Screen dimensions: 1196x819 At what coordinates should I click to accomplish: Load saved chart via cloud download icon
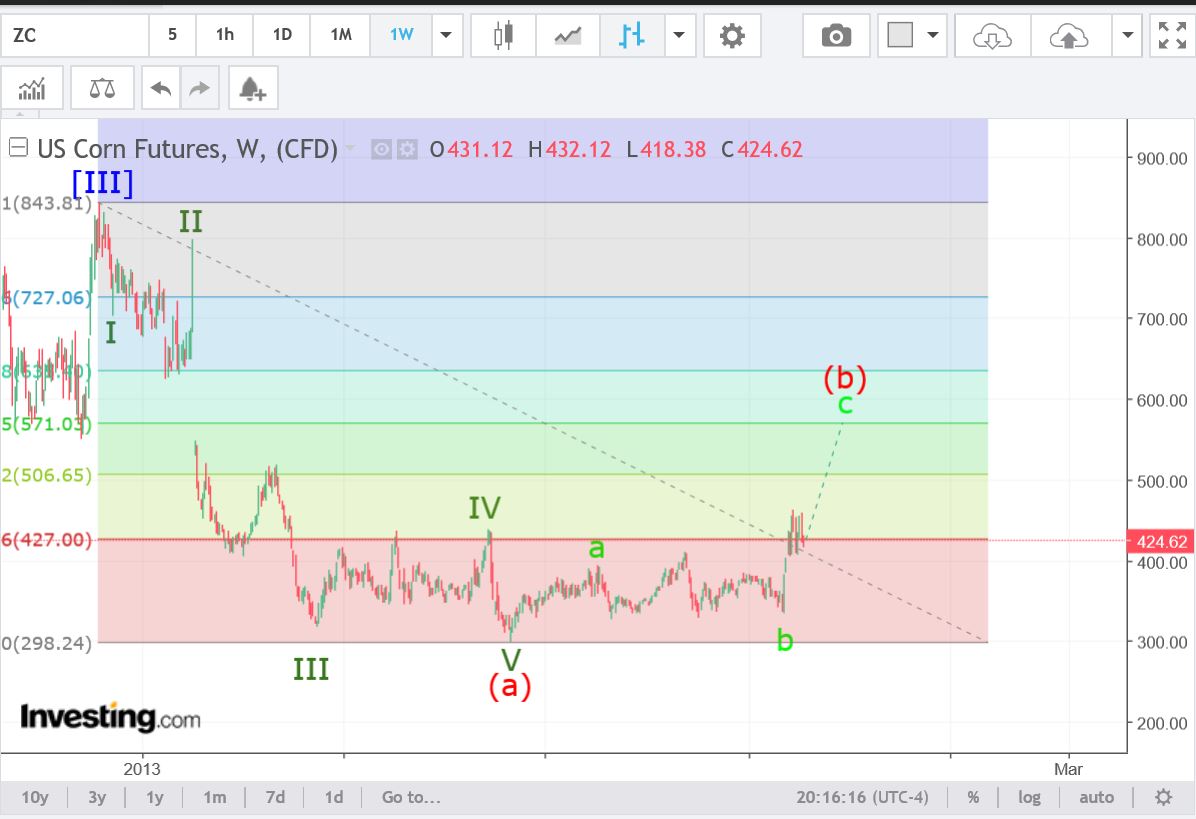[x=991, y=36]
